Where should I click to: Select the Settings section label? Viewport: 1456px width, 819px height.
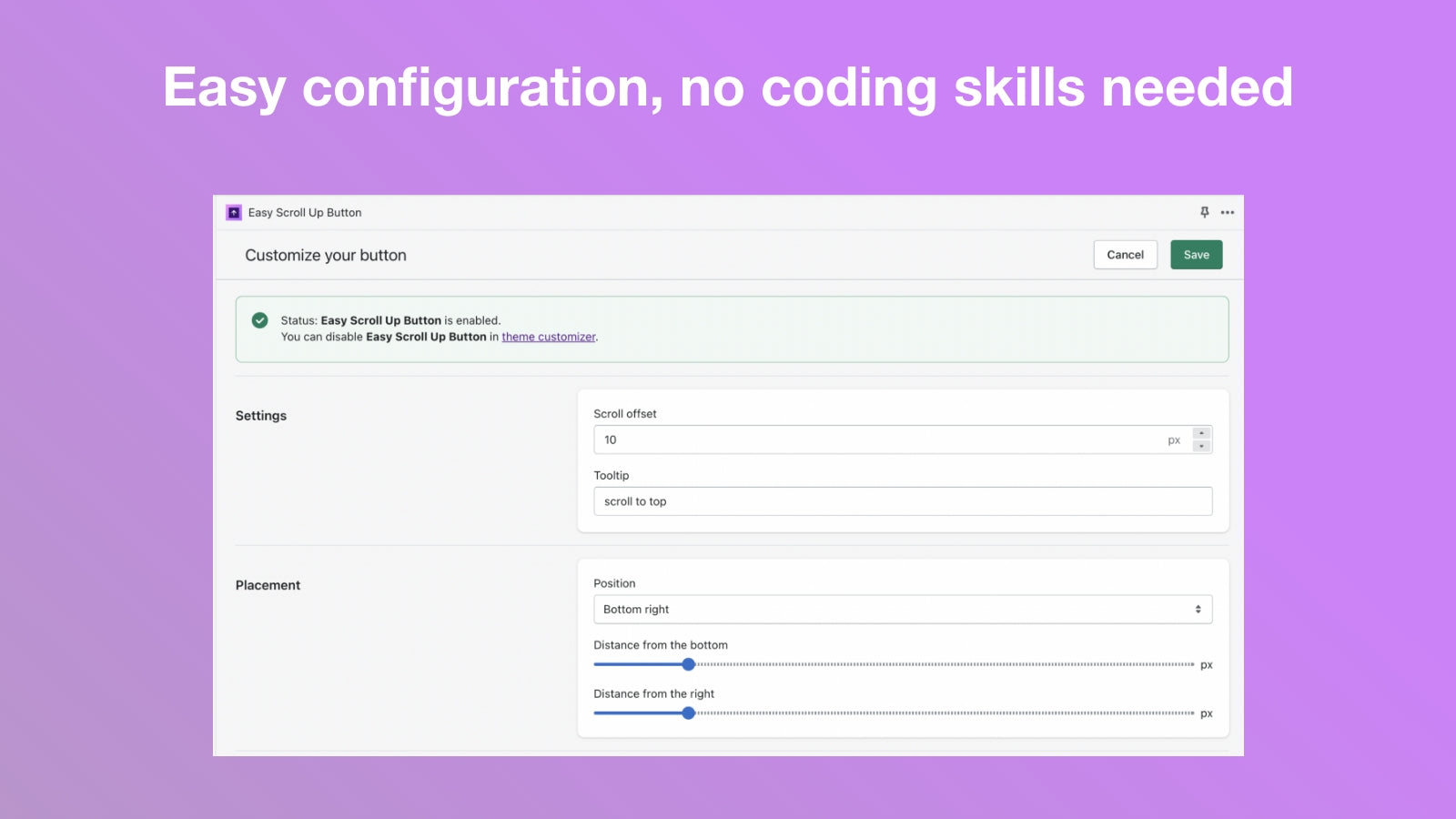point(261,416)
